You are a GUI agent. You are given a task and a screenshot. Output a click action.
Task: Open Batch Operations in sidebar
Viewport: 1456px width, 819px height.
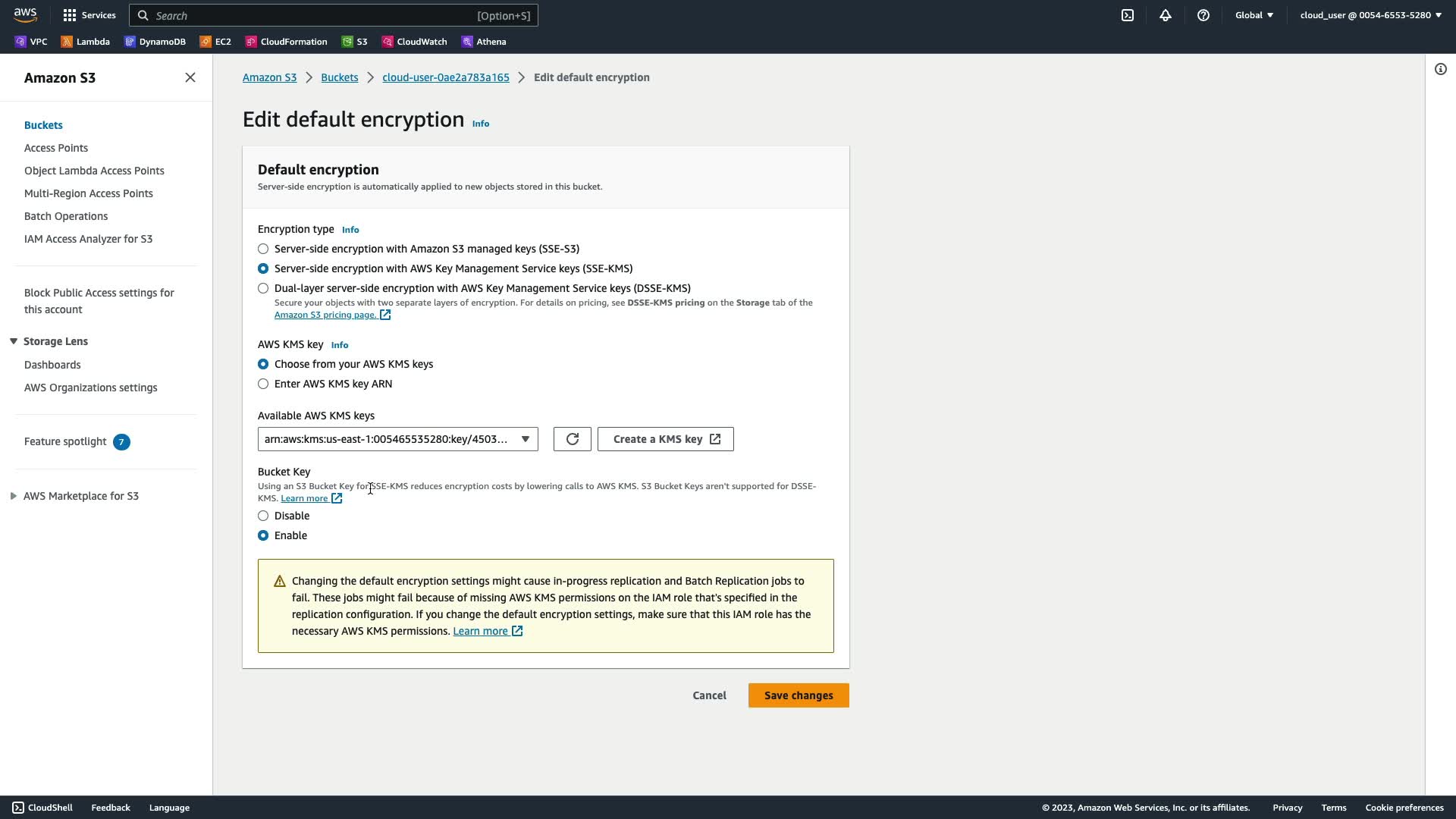tap(66, 216)
